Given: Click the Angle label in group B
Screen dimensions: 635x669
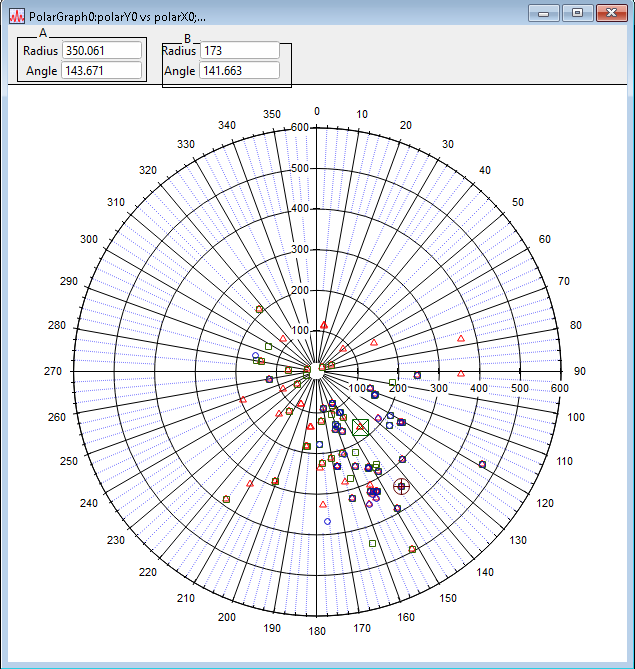Looking at the screenshot, I should tap(180, 71).
